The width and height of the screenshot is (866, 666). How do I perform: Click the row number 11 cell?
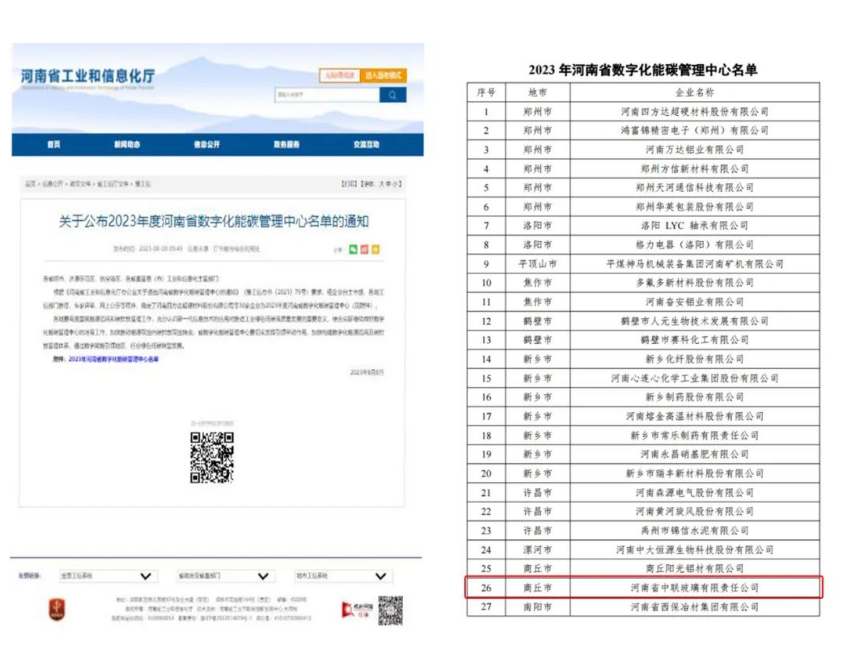click(486, 302)
